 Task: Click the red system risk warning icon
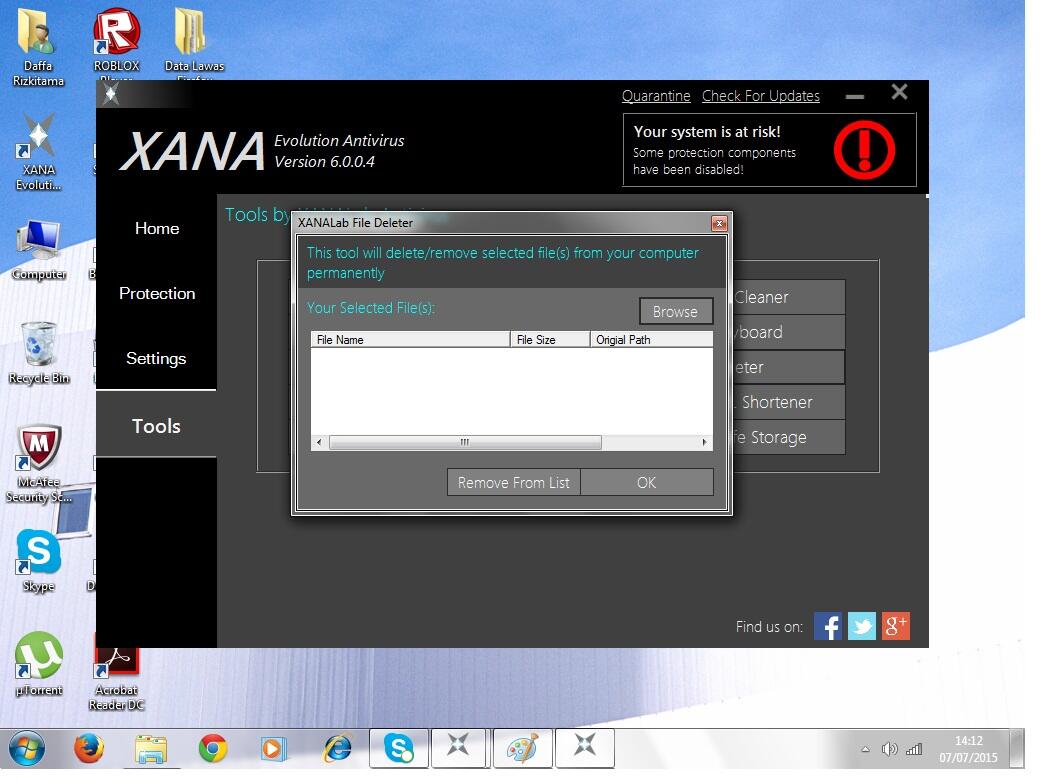coord(864,150)
